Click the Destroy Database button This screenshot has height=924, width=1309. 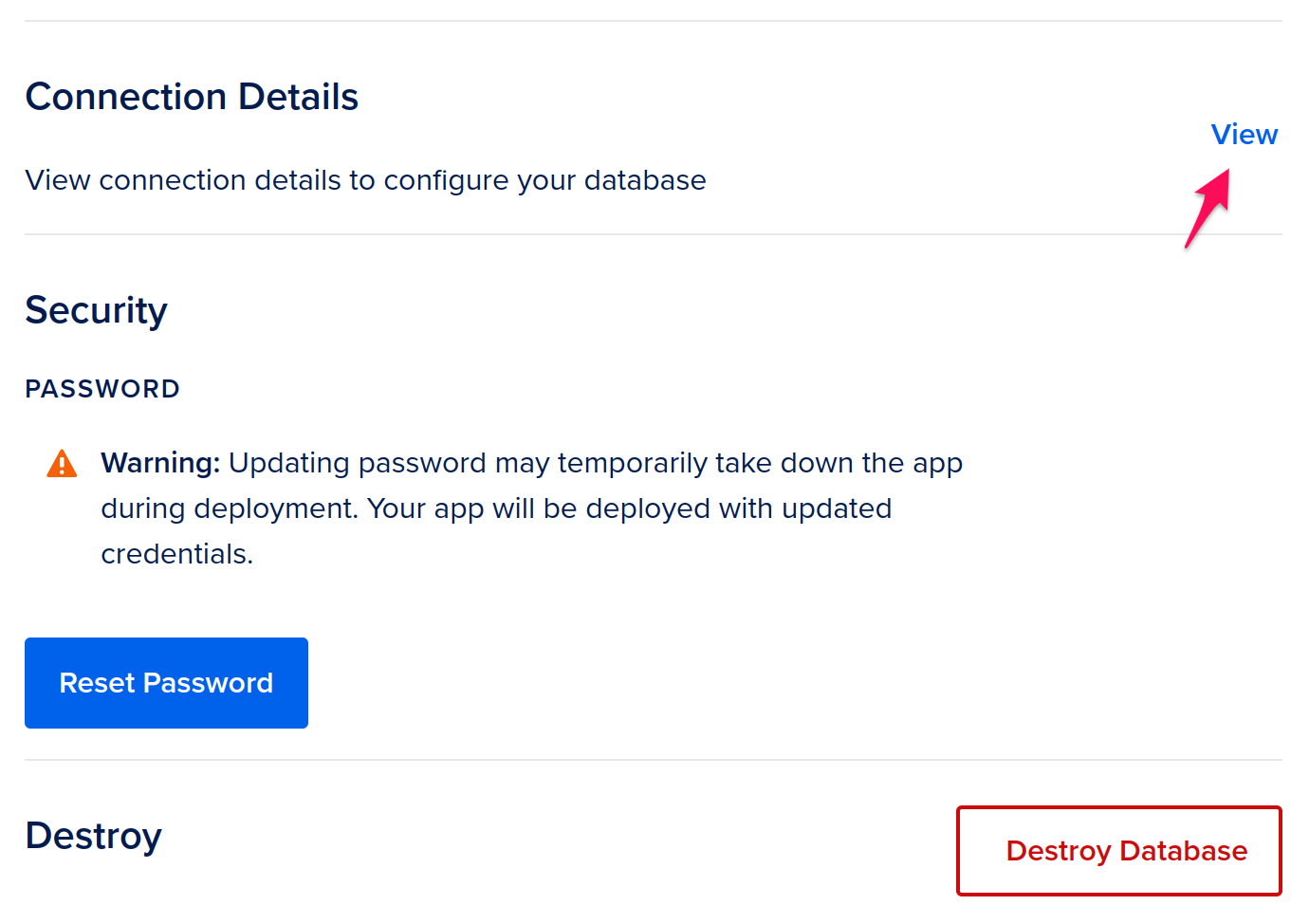[x=1119, y=851]
